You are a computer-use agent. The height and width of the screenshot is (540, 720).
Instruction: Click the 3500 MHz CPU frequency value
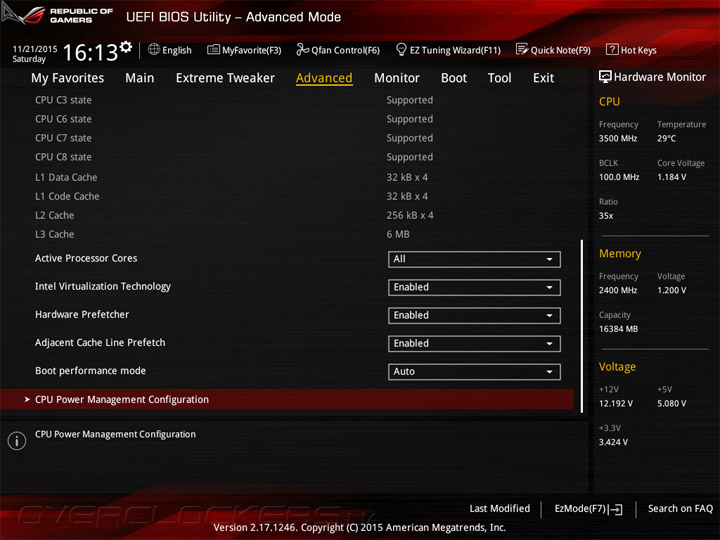(x=618, y=138)
